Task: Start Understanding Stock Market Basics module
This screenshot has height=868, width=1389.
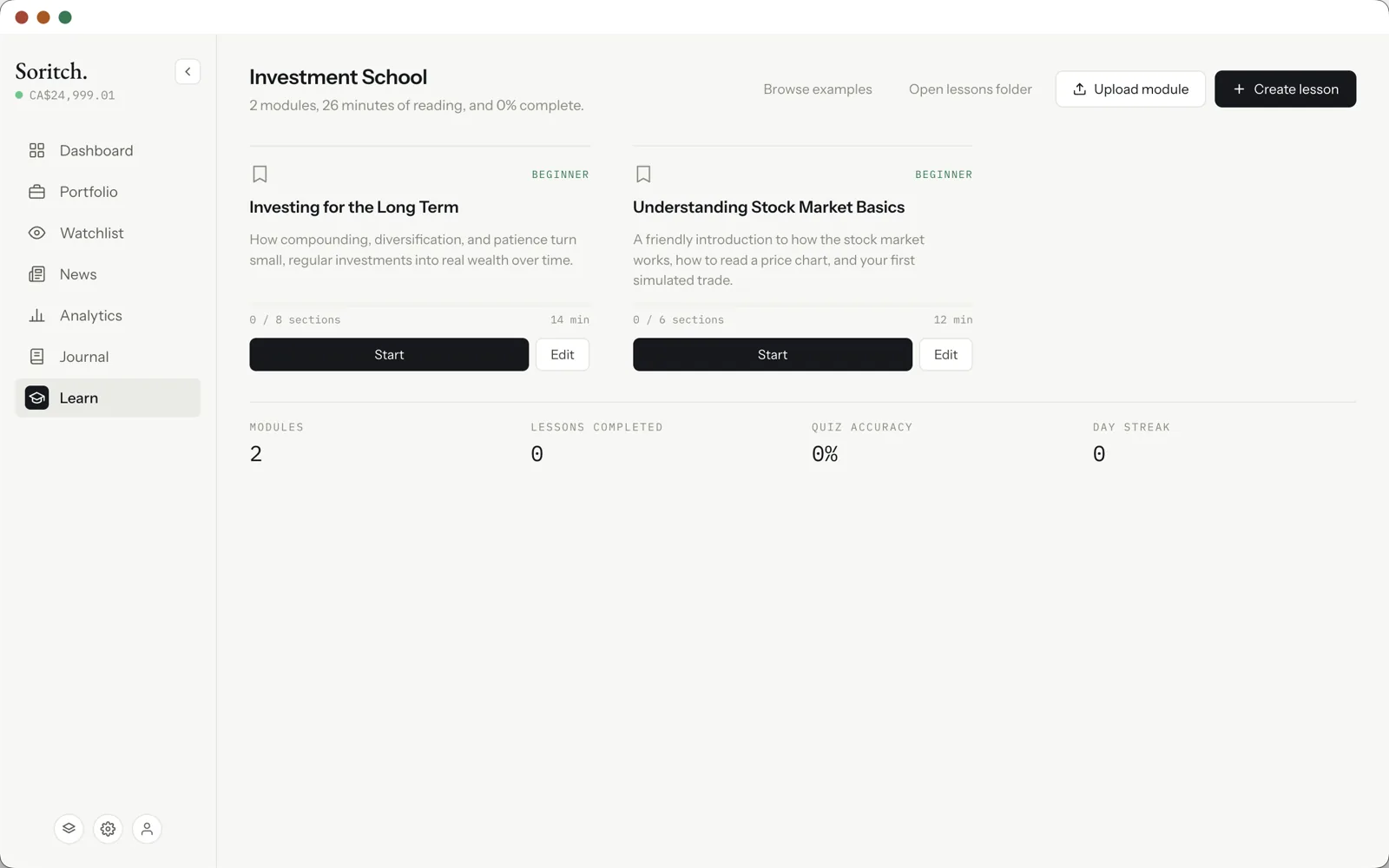Action: tap(773, 354)
